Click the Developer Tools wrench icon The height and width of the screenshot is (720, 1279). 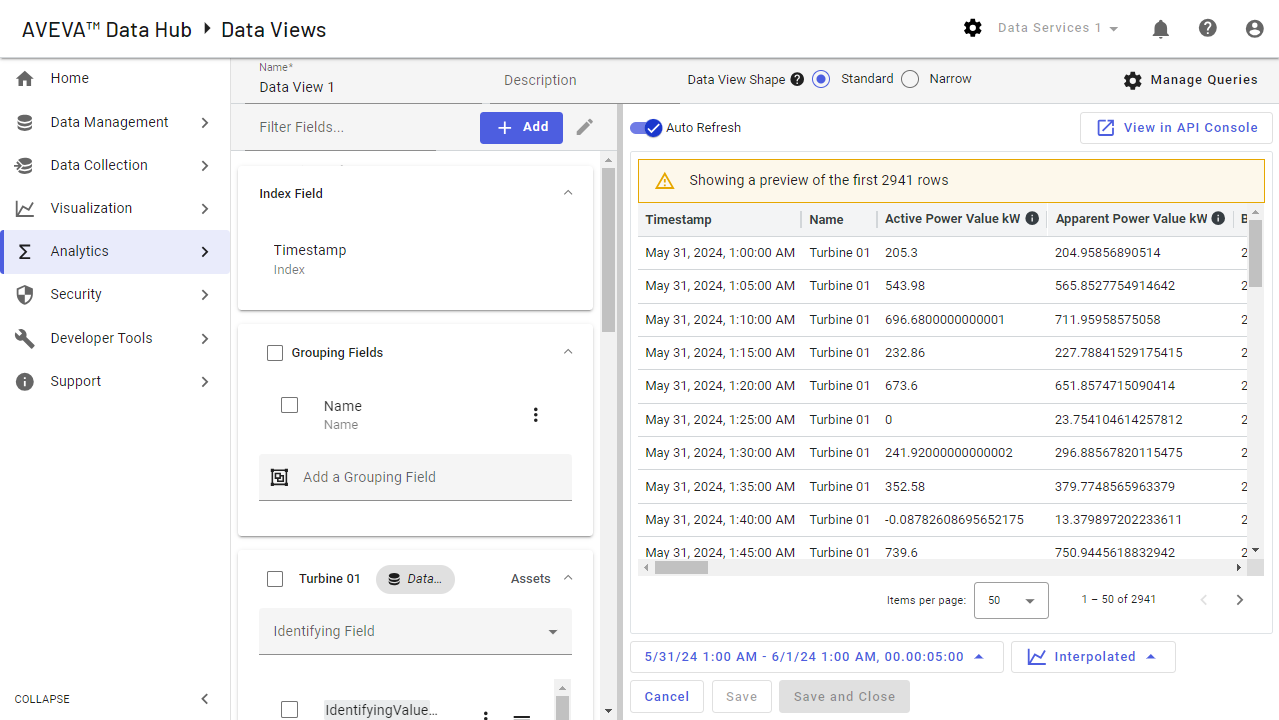click(x=25, y=339)
